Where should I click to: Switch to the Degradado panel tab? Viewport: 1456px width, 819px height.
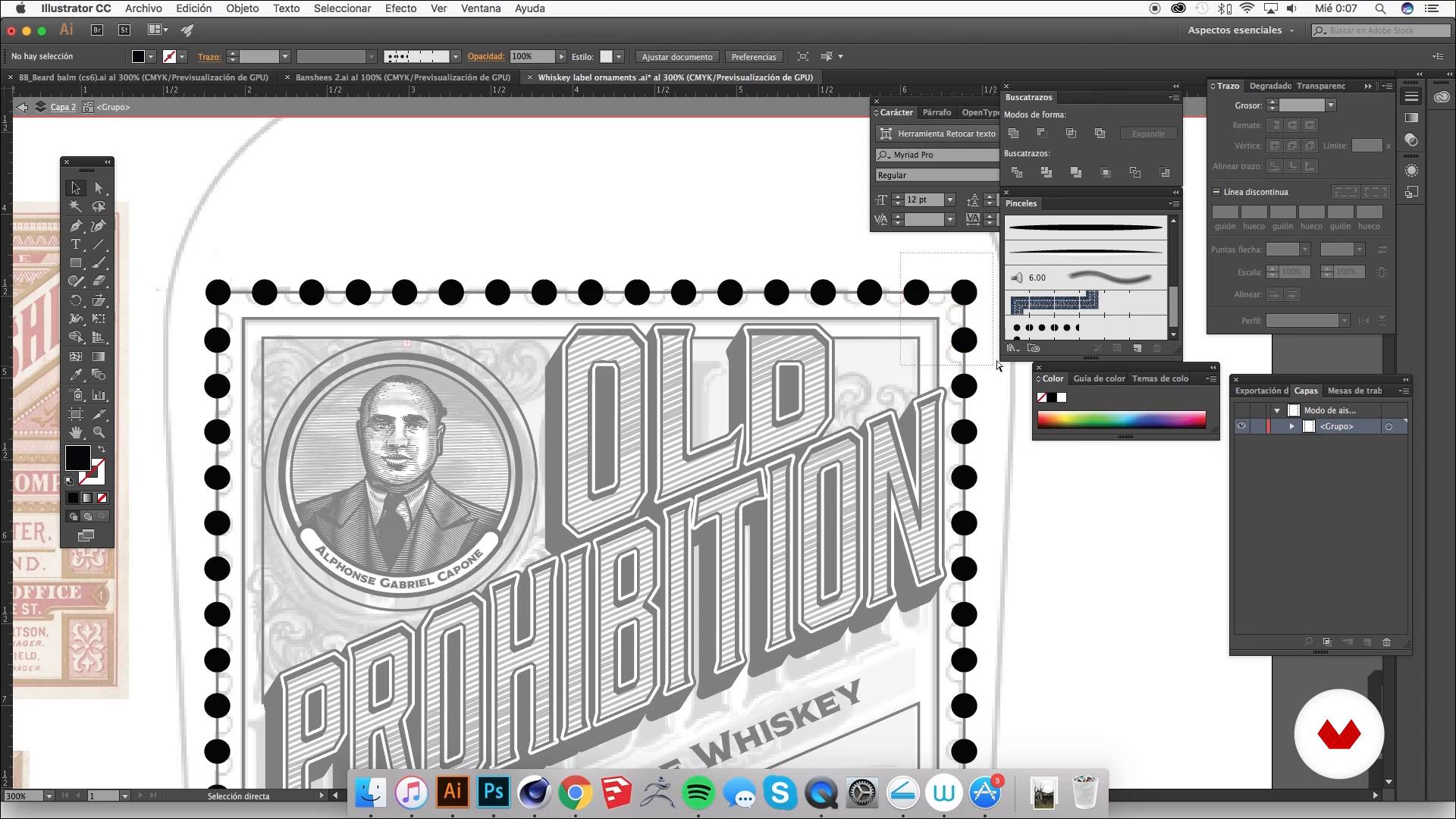click(1270, 86)
